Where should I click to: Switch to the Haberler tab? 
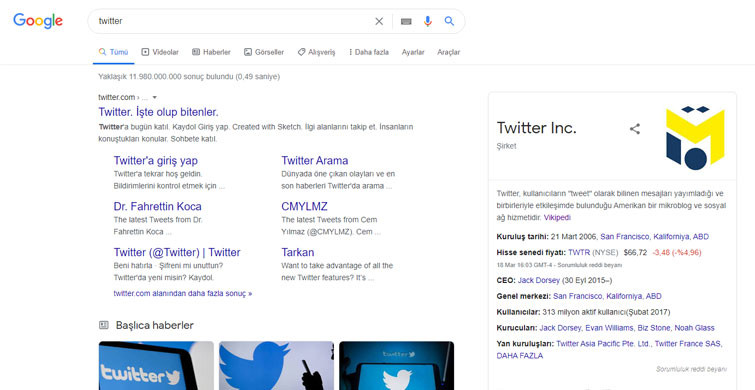pos(211,52)
